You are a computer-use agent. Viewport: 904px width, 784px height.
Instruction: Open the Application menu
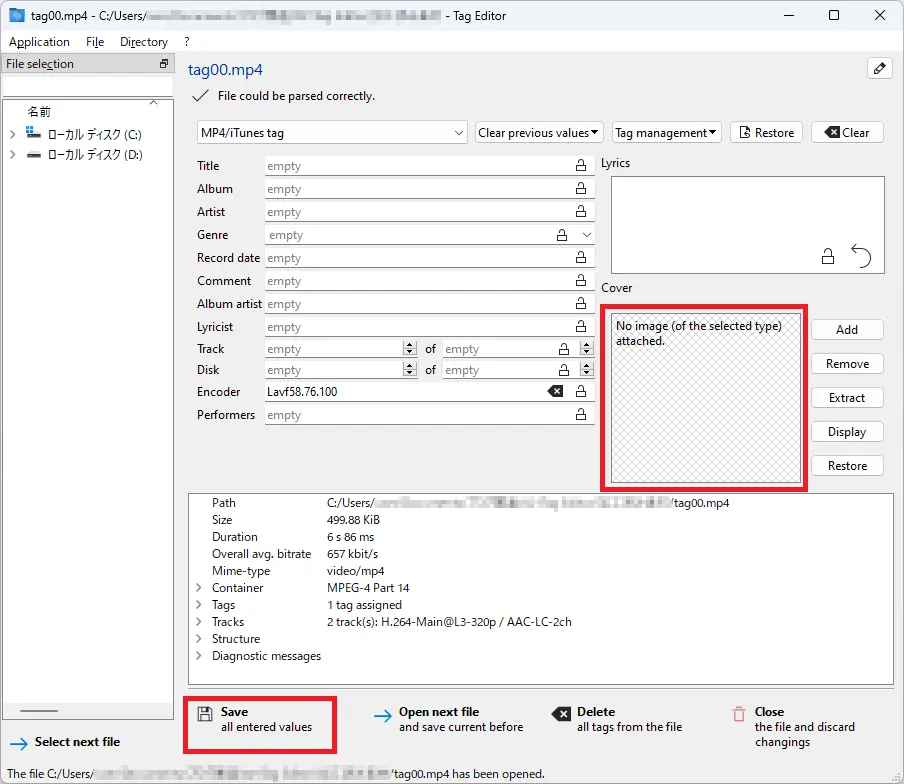click(x=39, y=42)
